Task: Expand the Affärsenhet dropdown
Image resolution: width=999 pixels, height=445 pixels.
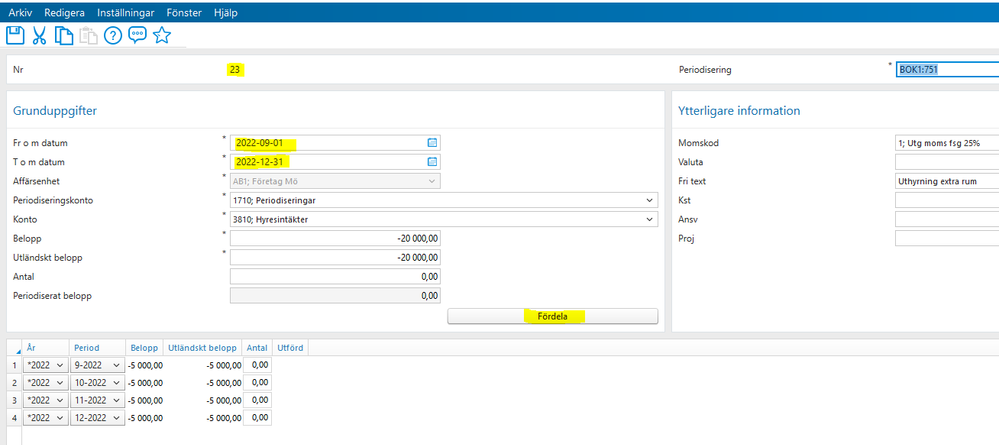Action: coord(432,181)
